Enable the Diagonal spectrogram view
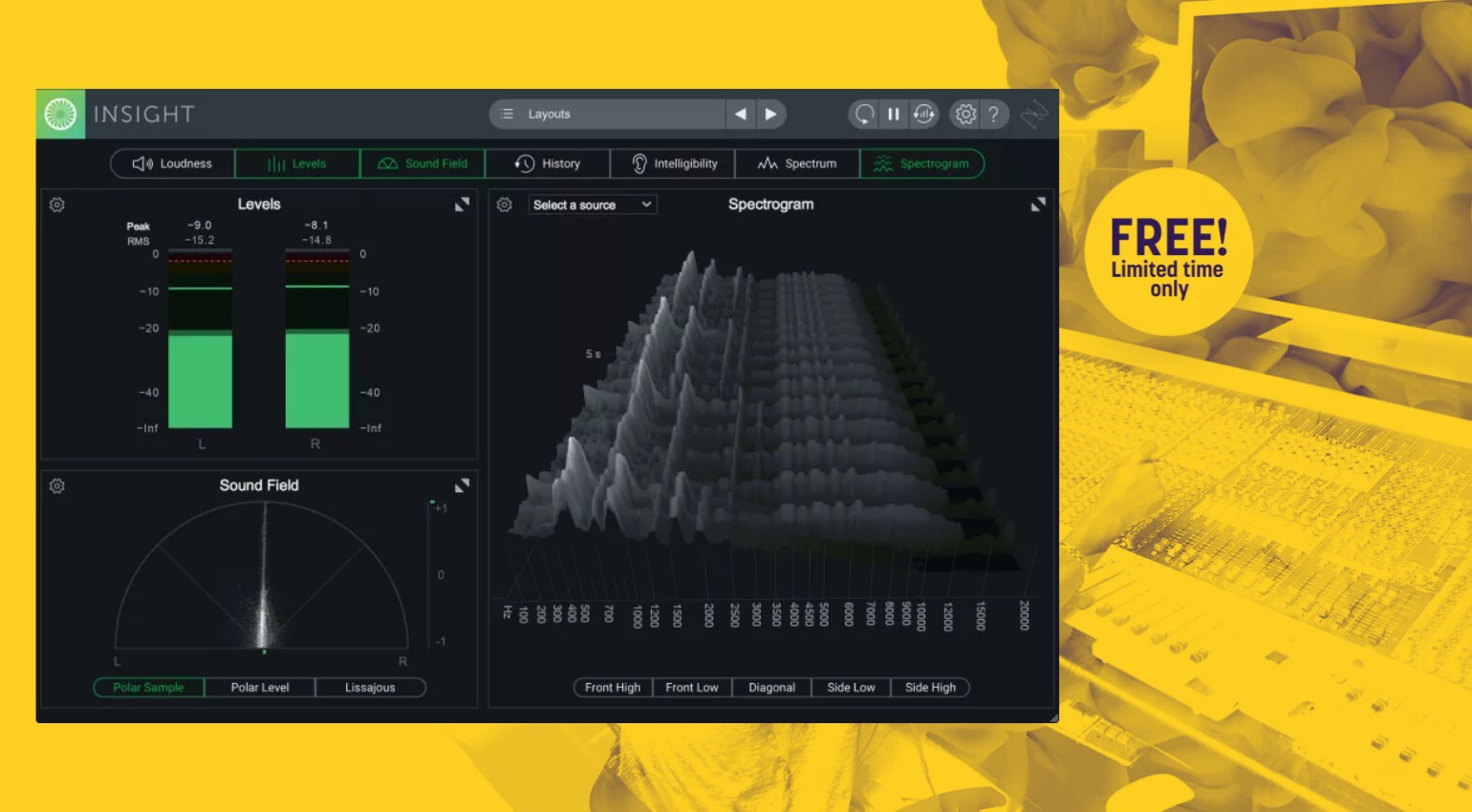 [770, 687]
